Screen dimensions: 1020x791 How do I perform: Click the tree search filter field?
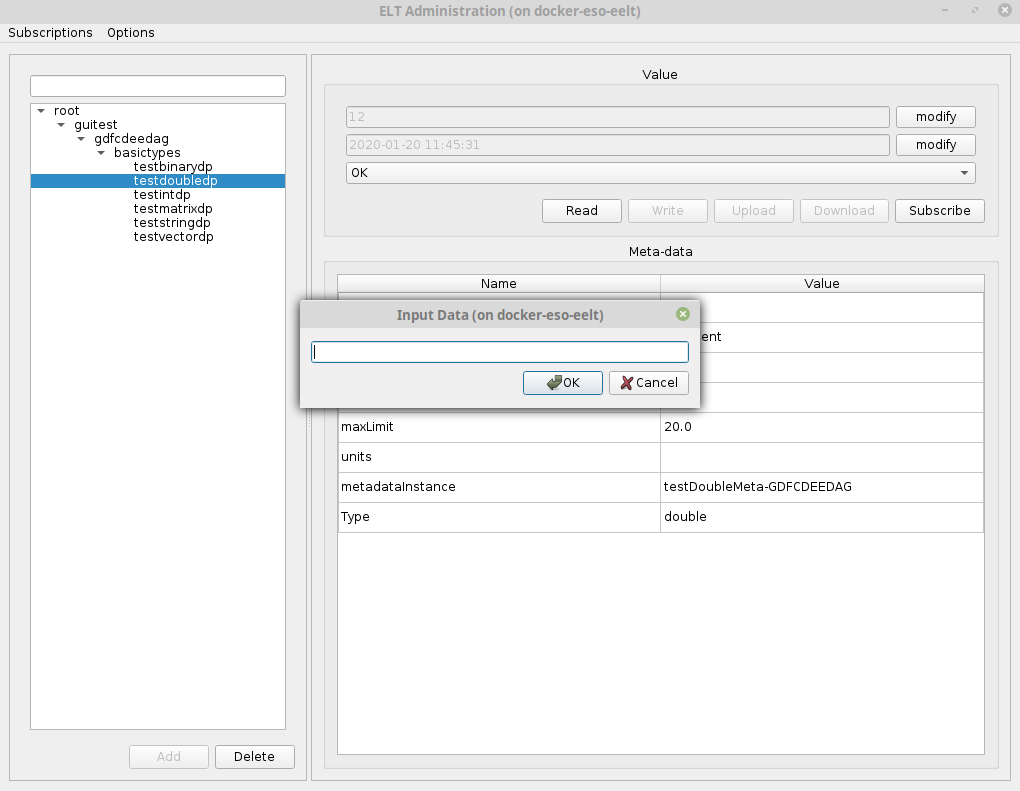coord(158,86)
